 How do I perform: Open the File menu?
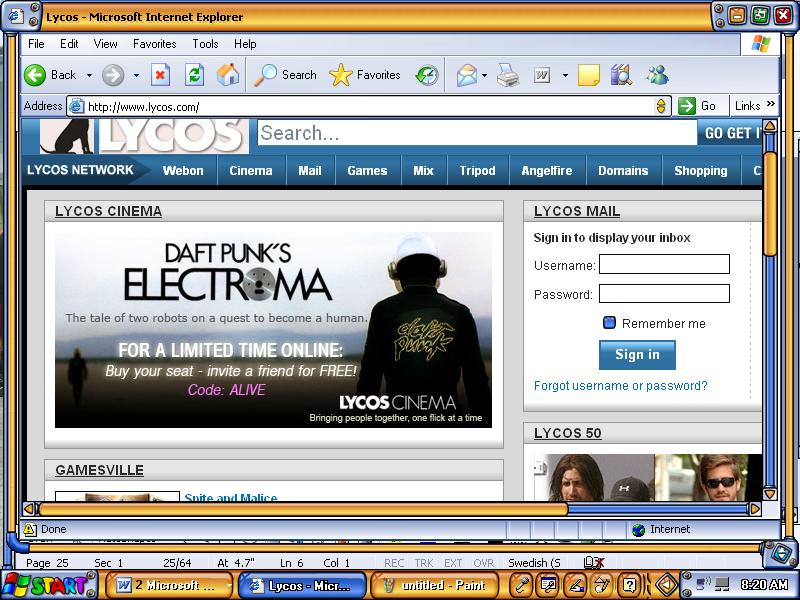pyautogui.click(x=36, y=44)
